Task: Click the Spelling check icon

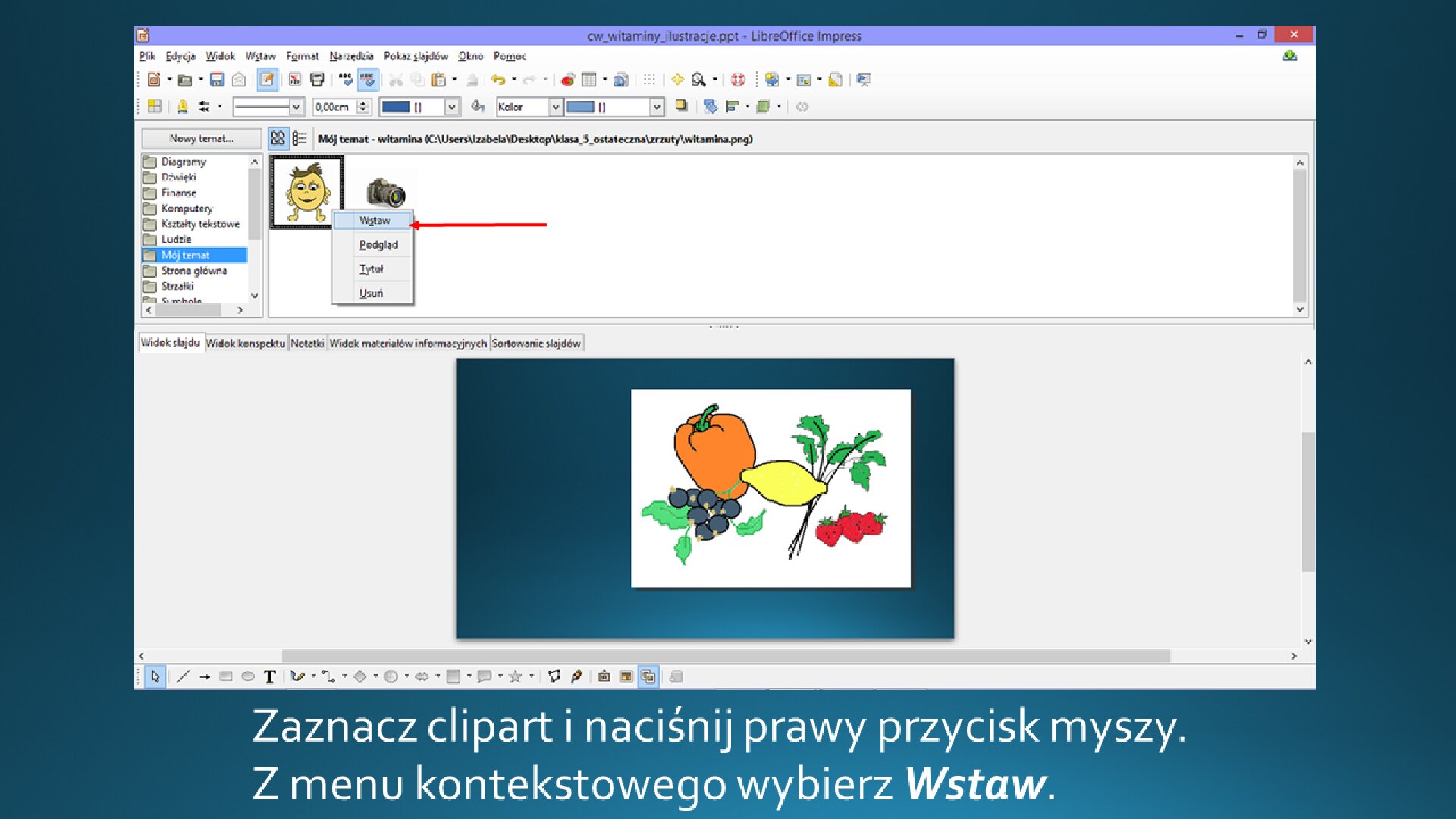Action: coord(345,79)
